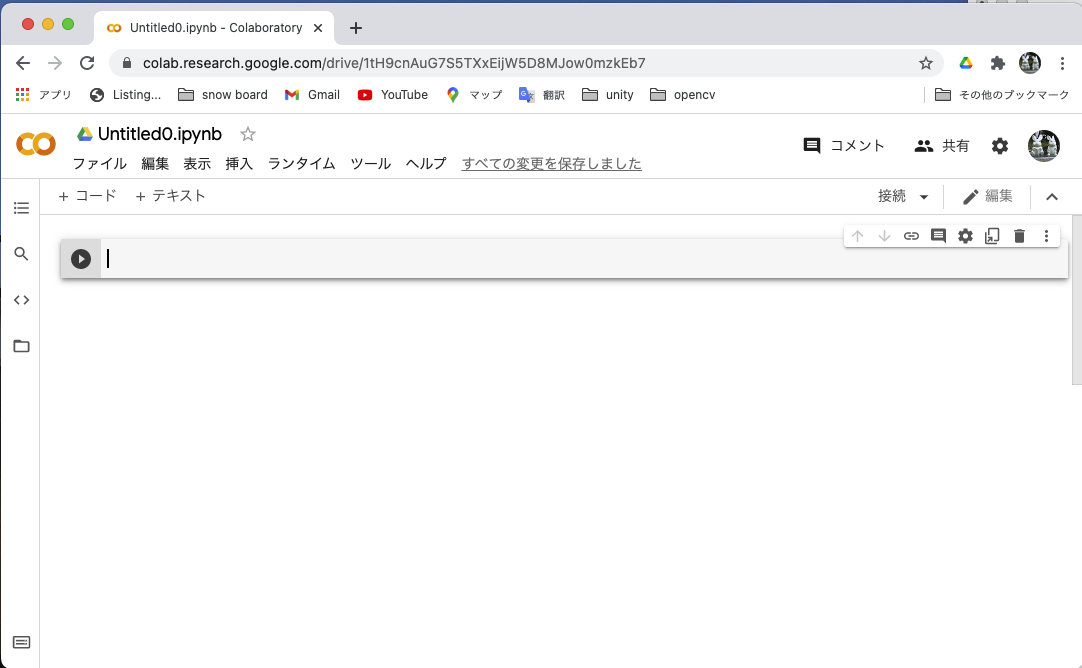Expand the 接続 connect dropdown arrow
The height and width of the screenshot is (668, 1082).
click(924, 197)
